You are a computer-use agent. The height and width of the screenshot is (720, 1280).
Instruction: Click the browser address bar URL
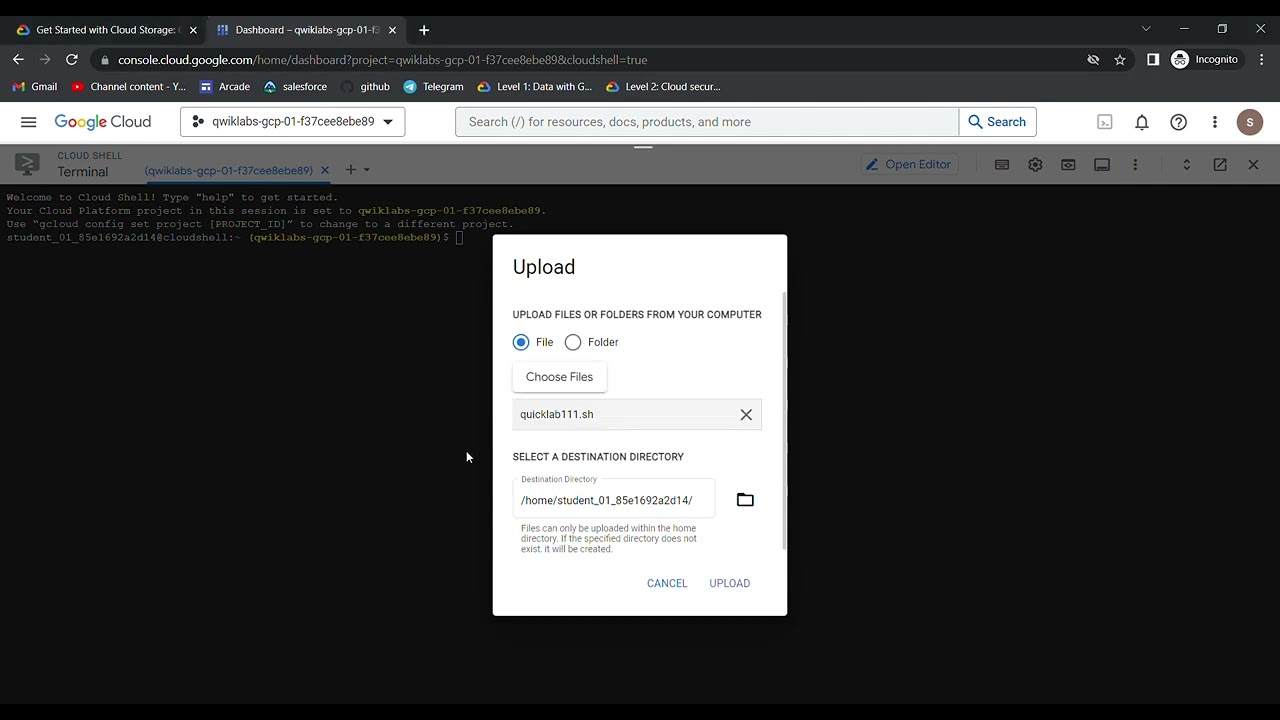(382, 60)
